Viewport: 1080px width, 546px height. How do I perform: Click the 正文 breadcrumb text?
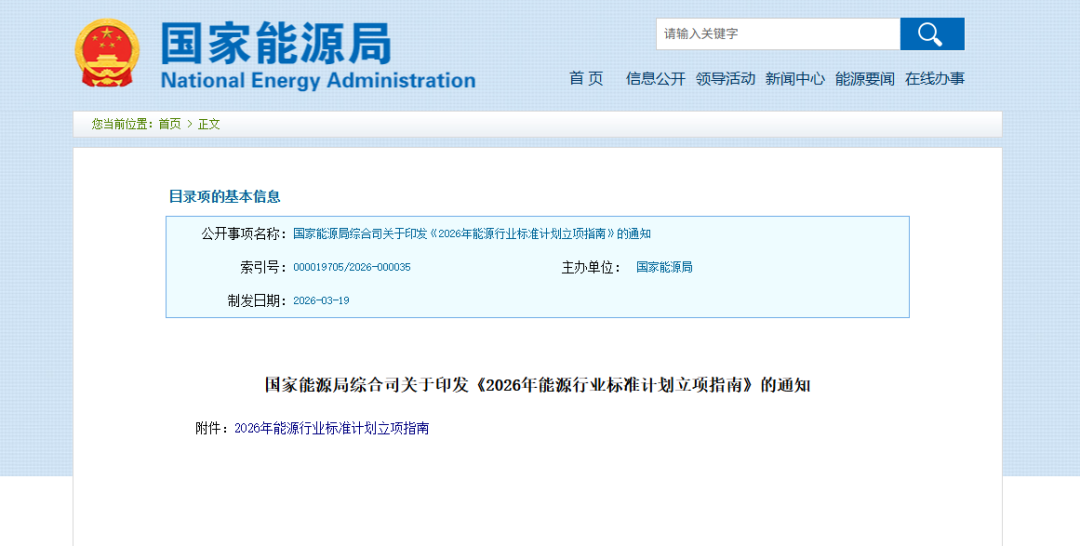[209, 124]
